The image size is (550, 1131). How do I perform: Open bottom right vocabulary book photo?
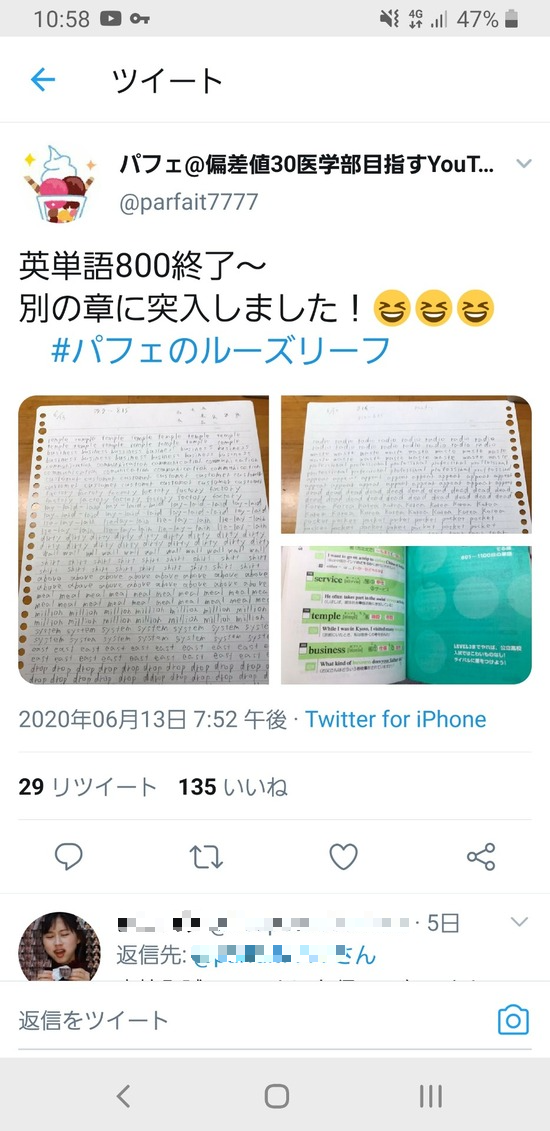point(406,615)
